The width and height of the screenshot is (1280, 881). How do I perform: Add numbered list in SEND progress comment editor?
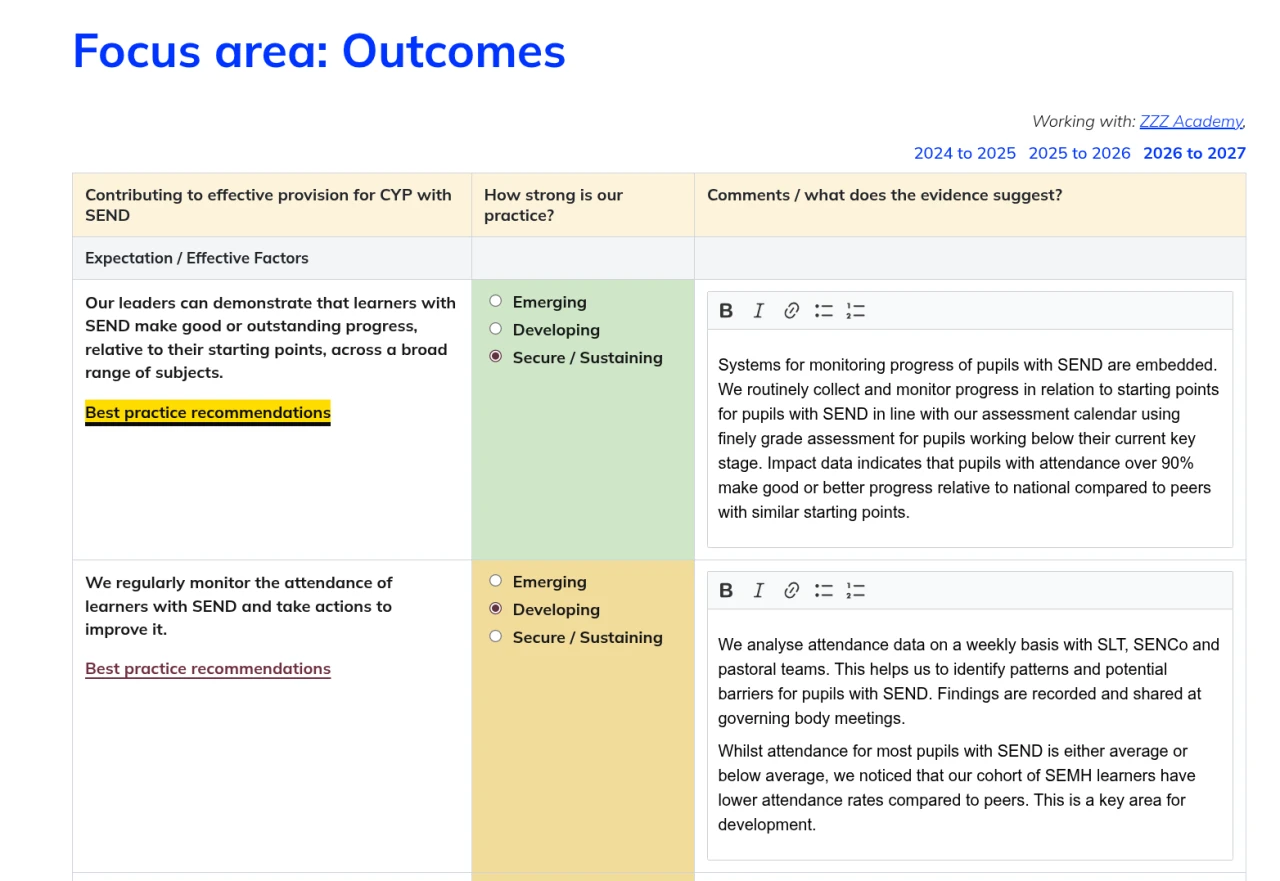point(855,311)
